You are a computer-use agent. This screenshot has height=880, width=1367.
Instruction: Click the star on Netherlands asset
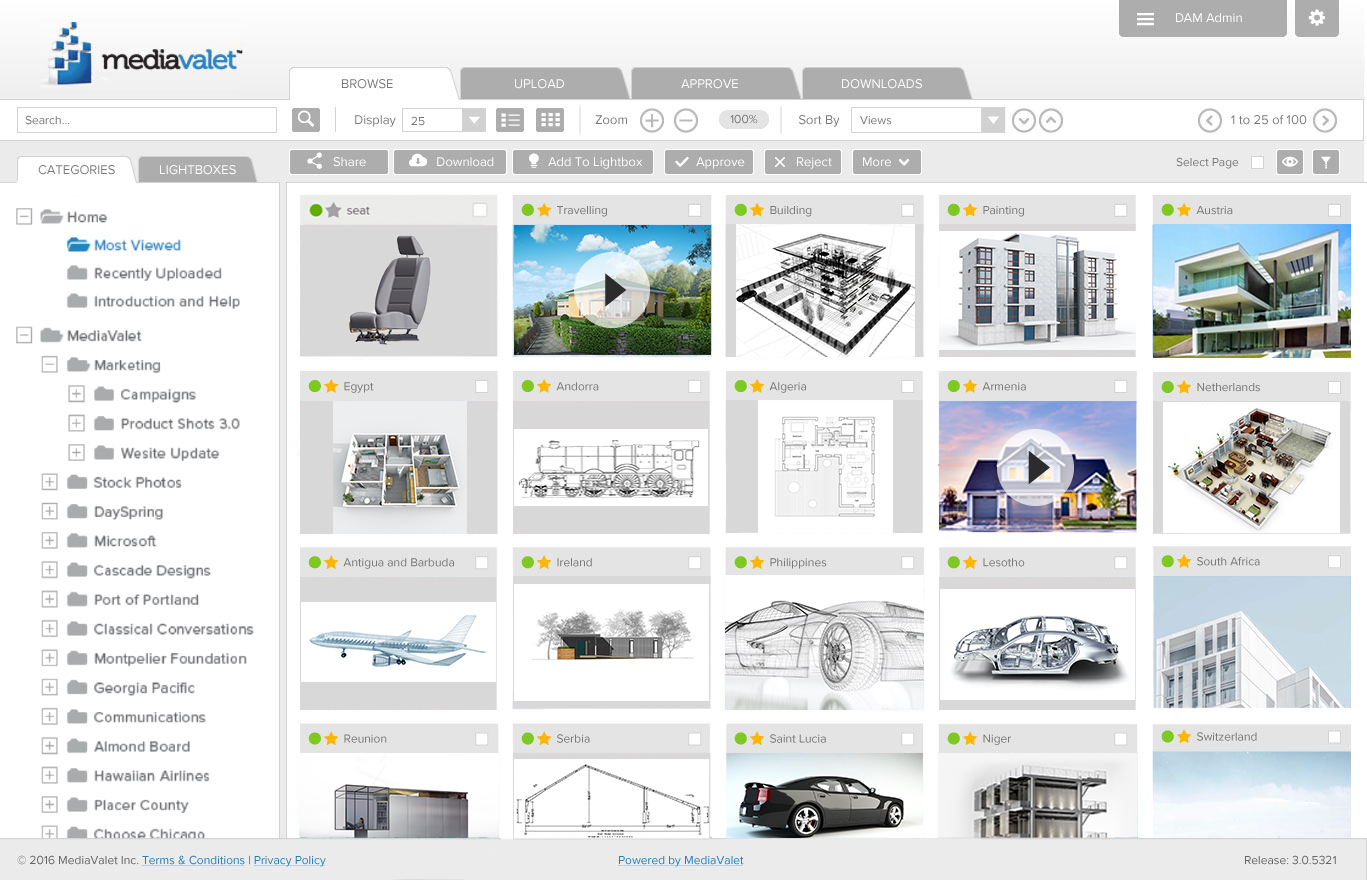coord(1184,387)
